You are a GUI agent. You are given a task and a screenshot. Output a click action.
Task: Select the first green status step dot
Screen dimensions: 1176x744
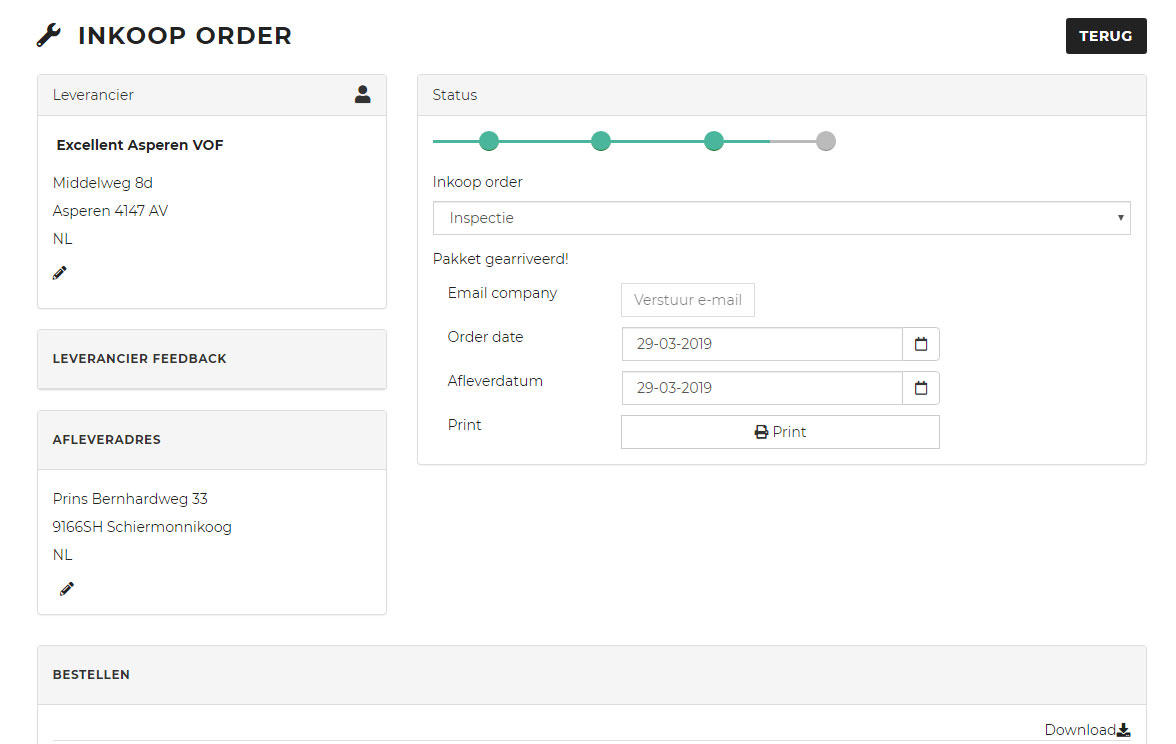click(489, 141)
